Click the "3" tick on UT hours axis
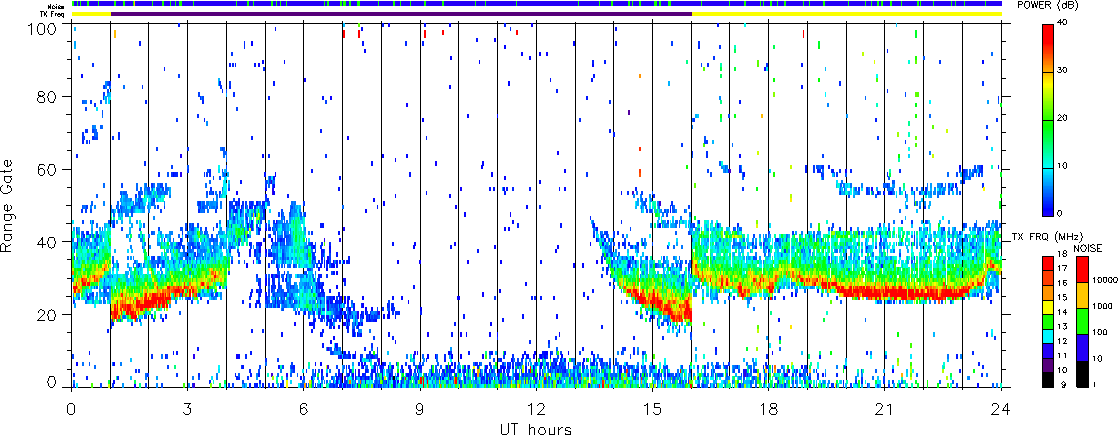 [187, 409]
